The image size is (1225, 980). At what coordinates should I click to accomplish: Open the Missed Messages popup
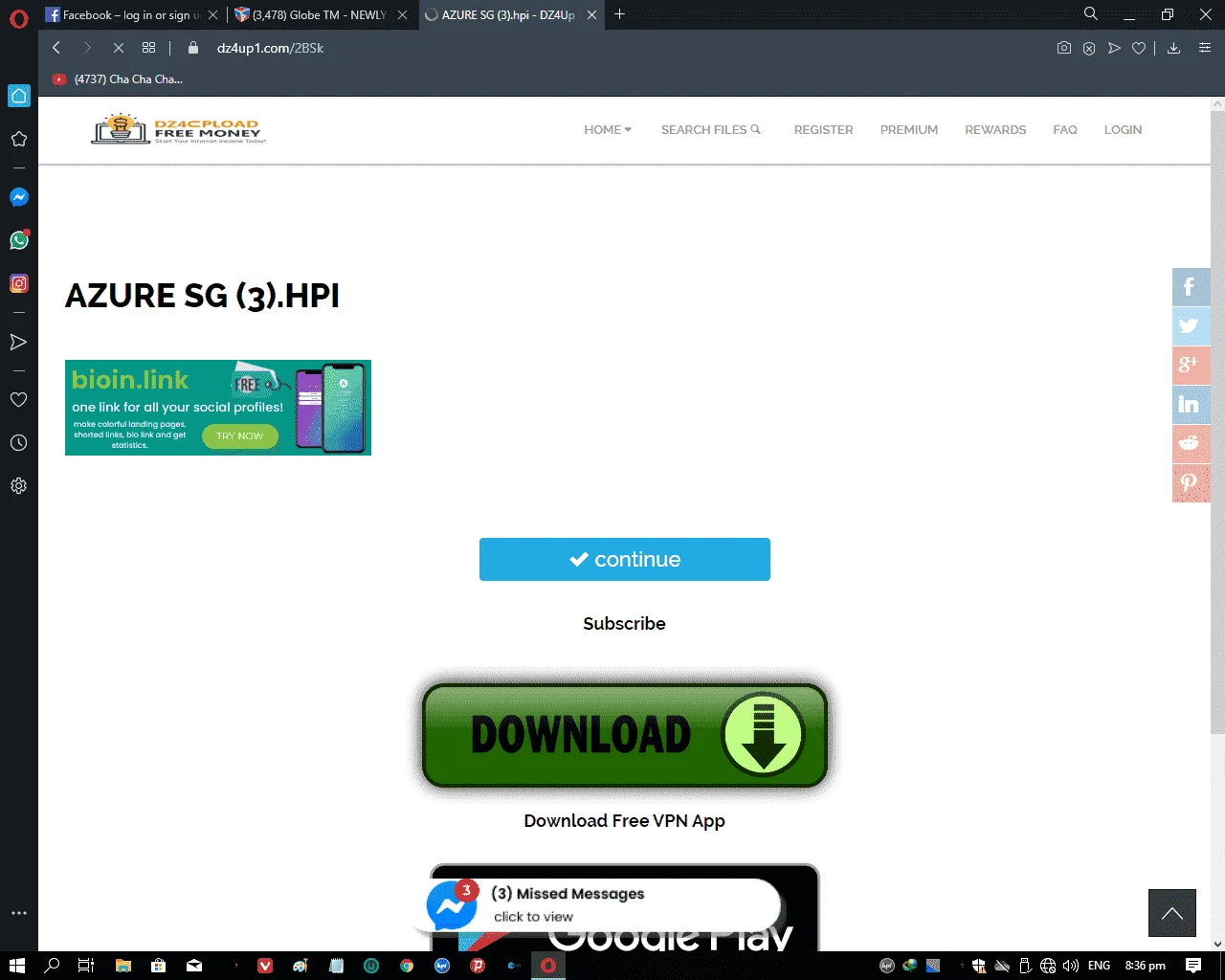(x=603, y=904)
